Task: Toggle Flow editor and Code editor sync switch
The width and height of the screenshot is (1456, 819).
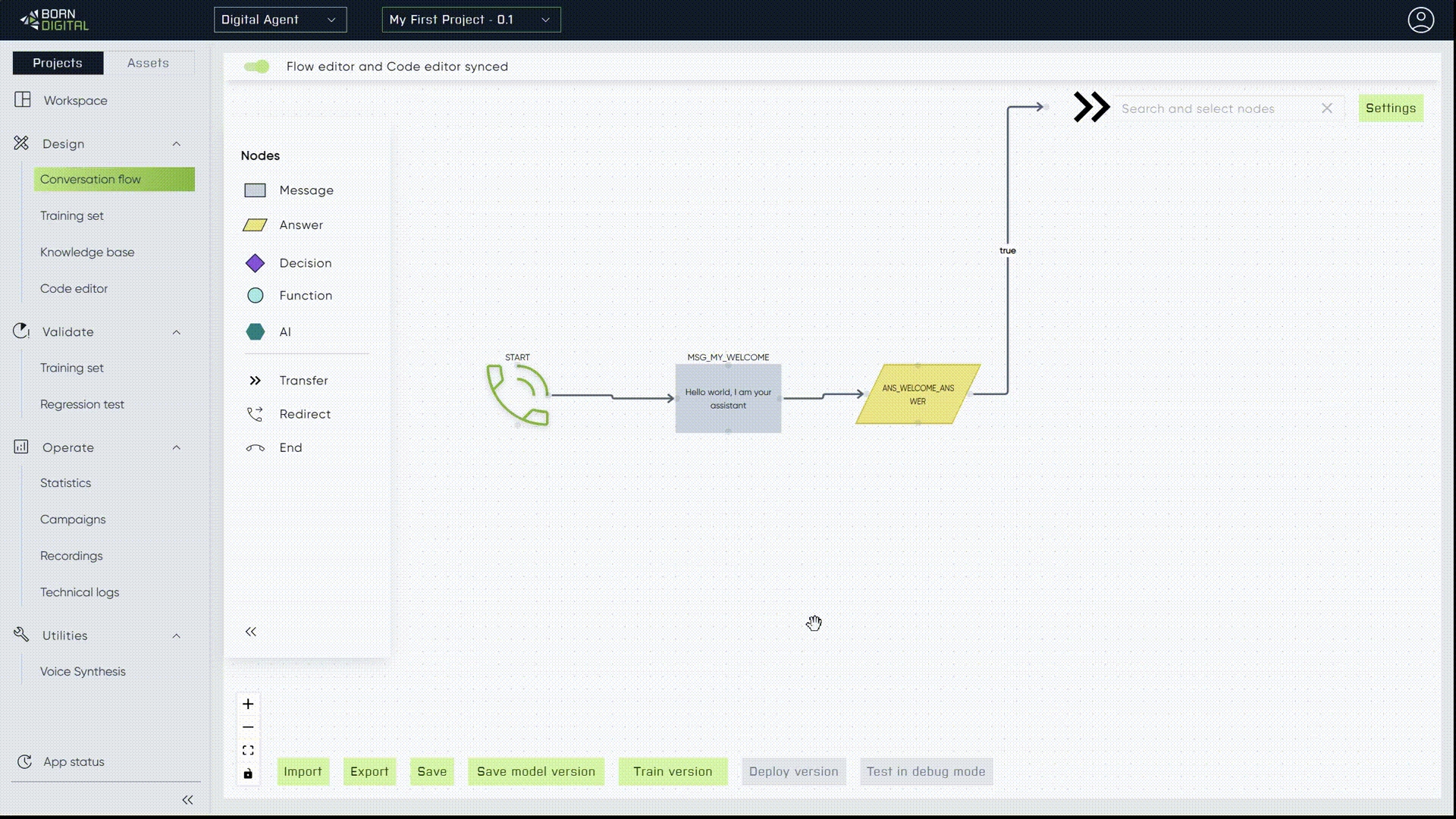Action: [x=257, y=67]
